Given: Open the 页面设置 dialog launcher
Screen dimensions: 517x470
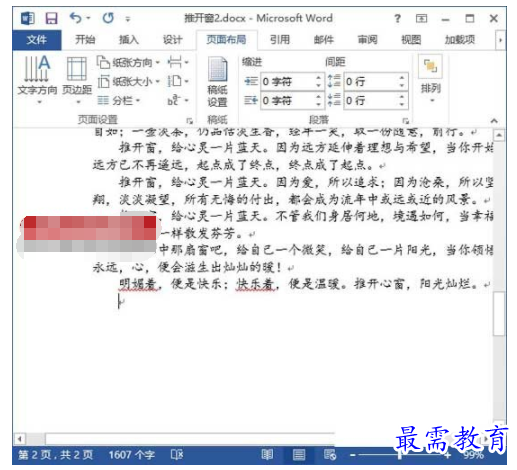Looking at the screenshot, I should point(190,120).
